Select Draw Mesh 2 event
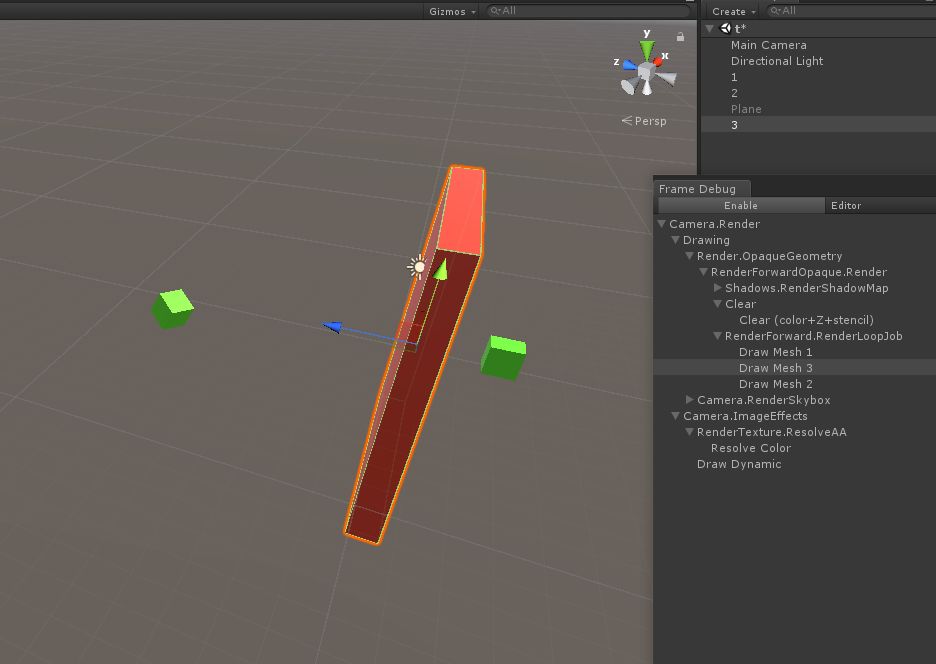Image resolution: width=936 pixels, height=664 pixels. (775, 384)
